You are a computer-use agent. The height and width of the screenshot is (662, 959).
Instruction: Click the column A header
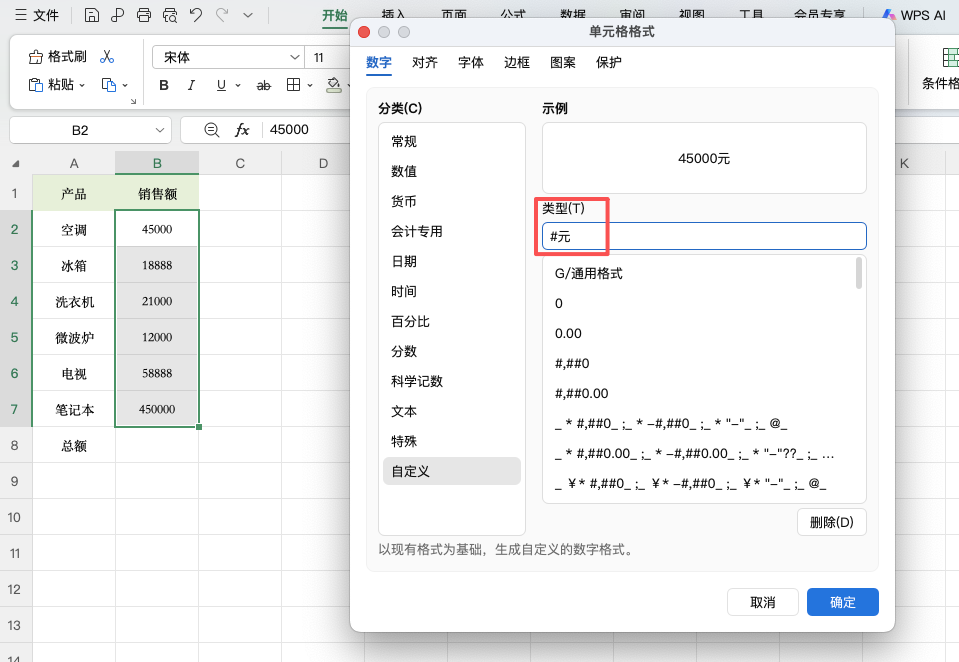coord(74,163)
